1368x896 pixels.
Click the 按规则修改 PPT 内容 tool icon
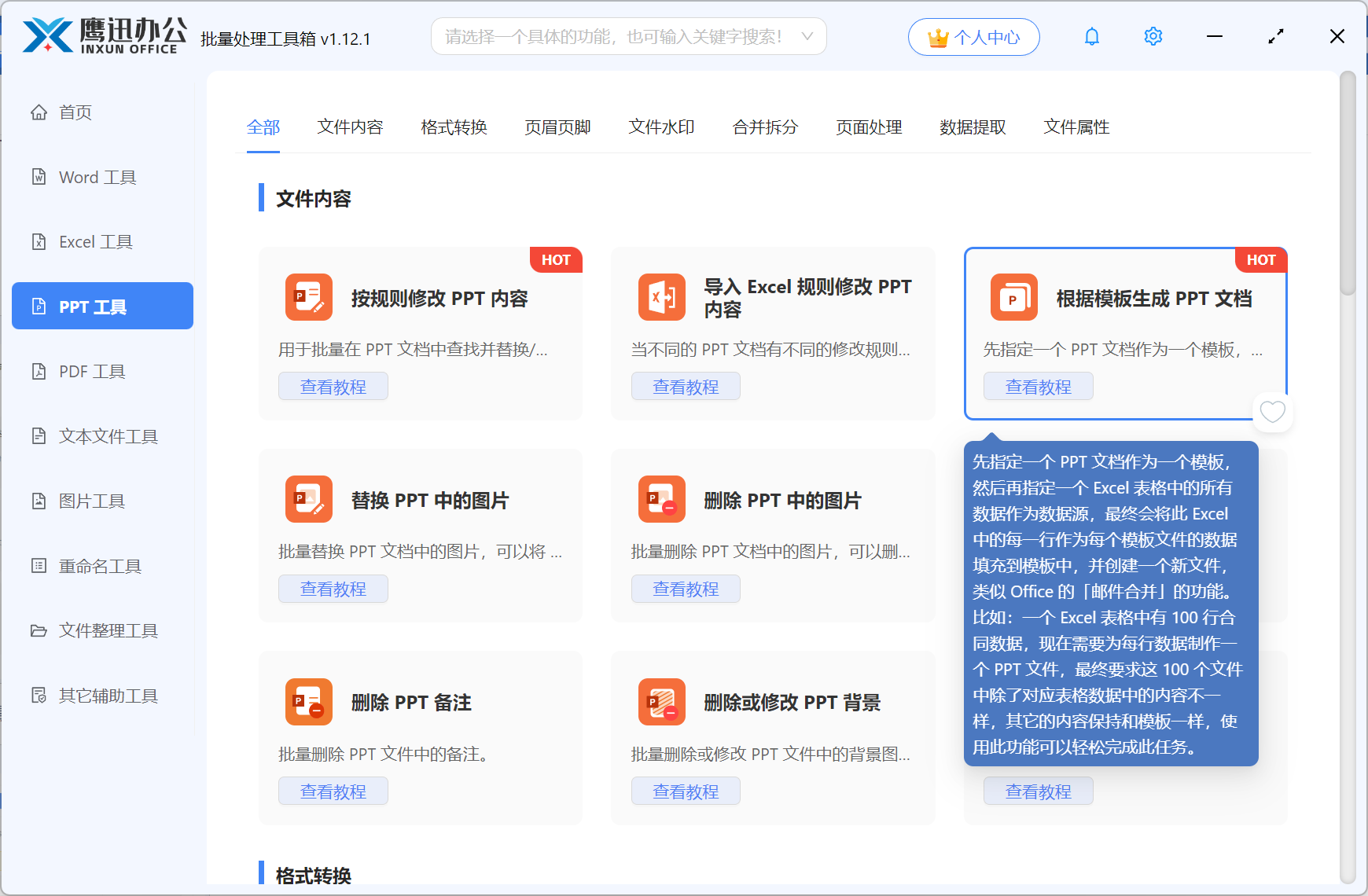coord(308,297)
